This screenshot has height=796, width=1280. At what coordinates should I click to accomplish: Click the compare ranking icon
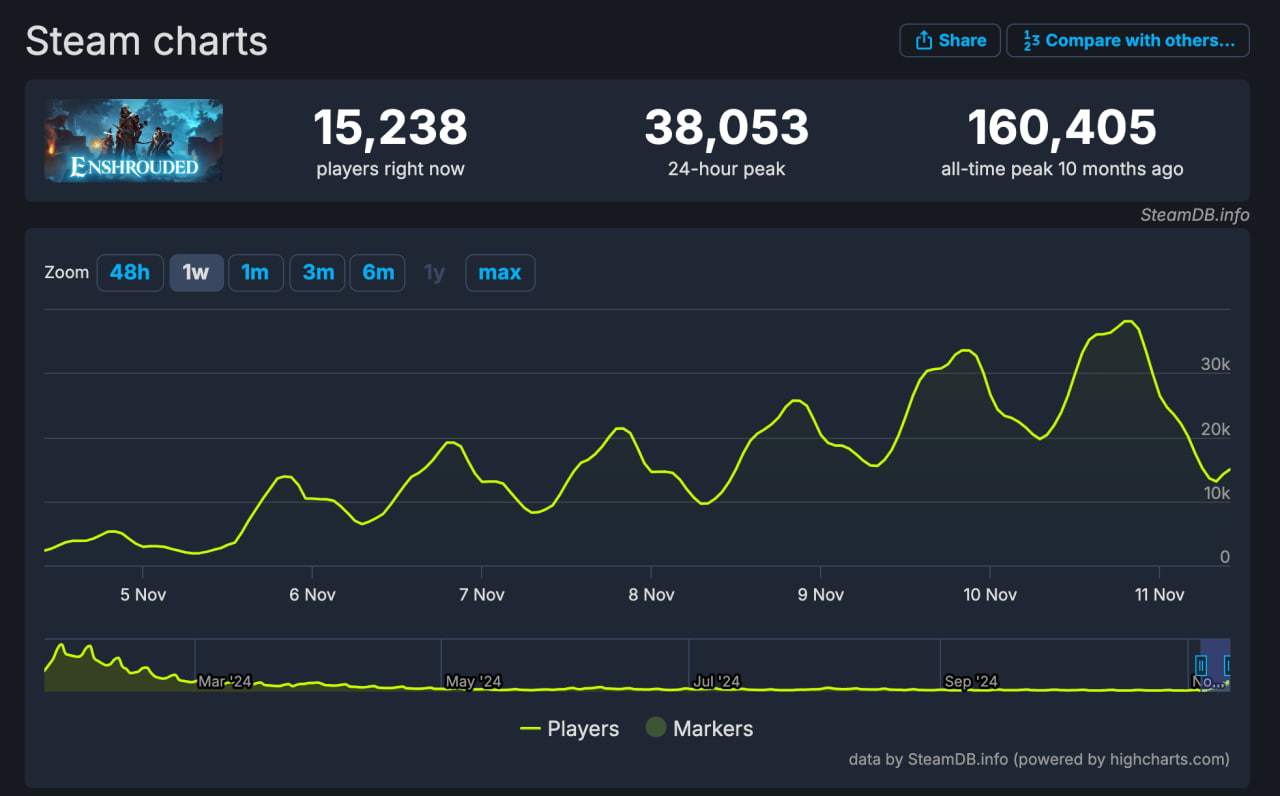coord(1030,41)
